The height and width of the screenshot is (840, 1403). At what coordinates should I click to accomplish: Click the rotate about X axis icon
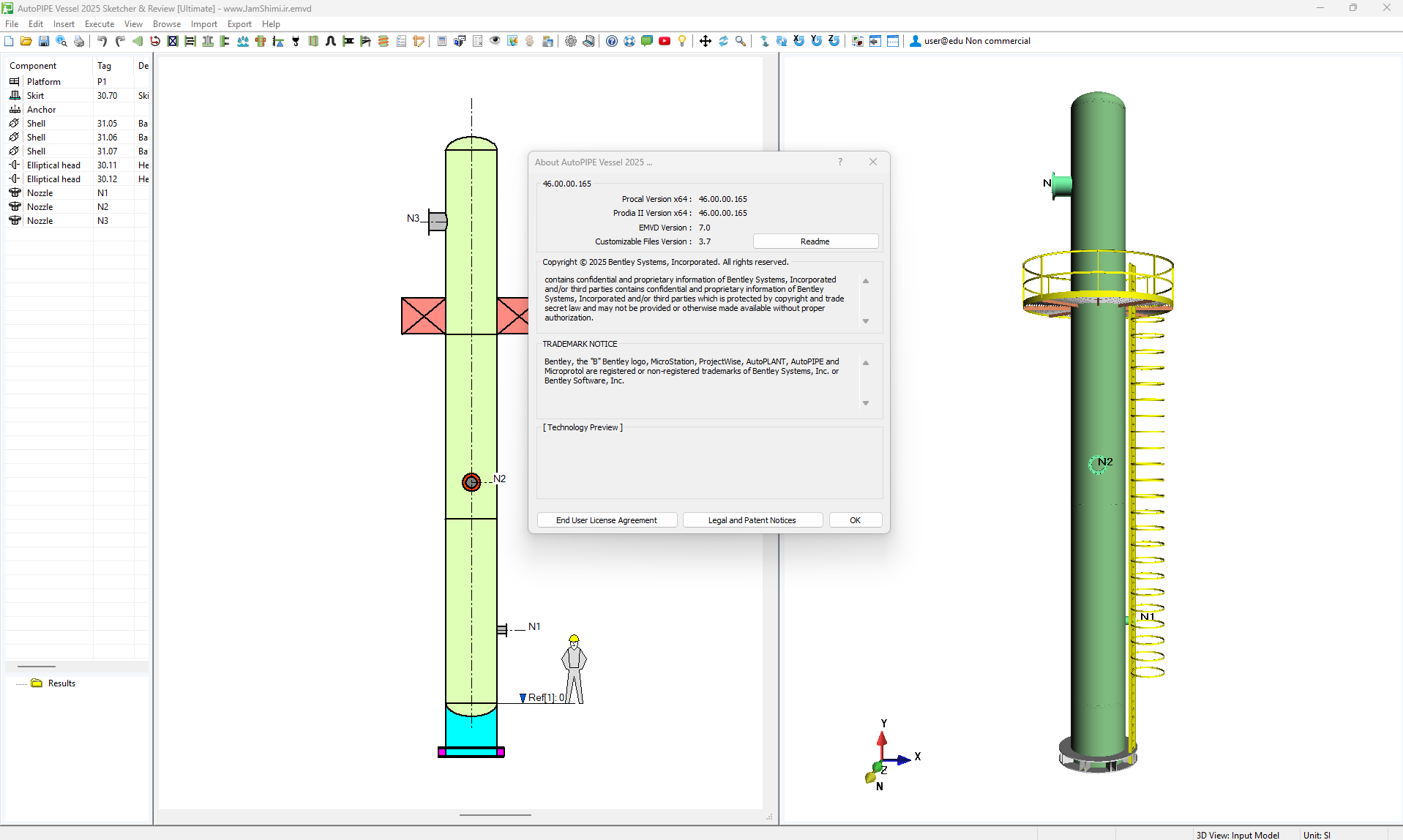[x=799, y=41]
